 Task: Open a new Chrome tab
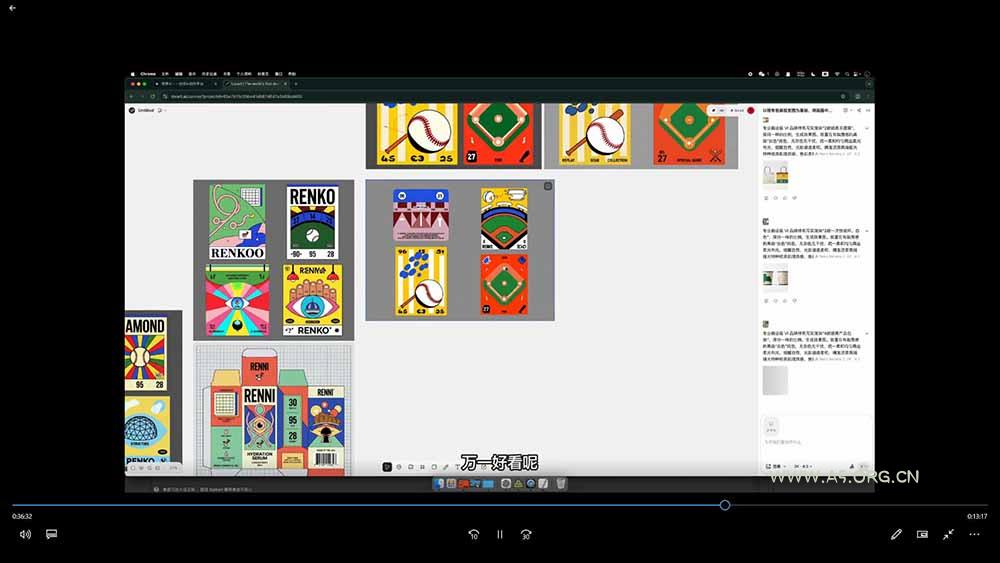(296, 84)
